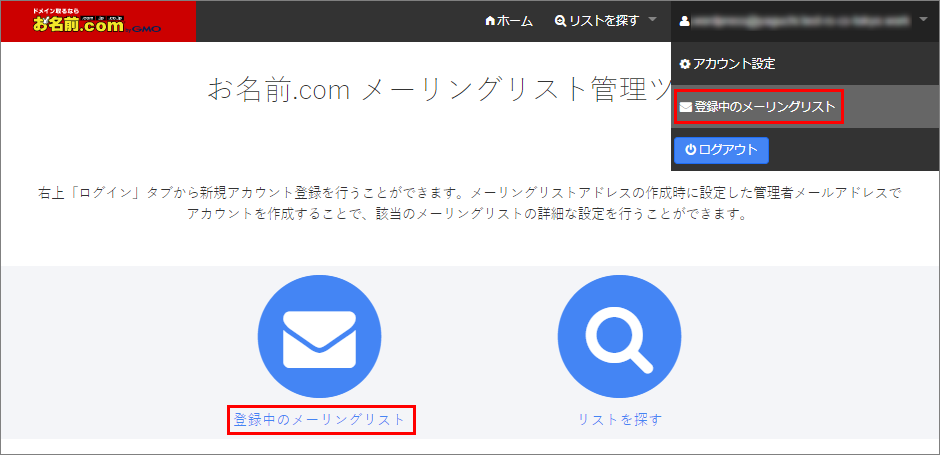Image resolution: width=940 pixels, height=455 pixels.
Task: Collapse the account menu dropdown arrow
Action: (x=922, y=20)
